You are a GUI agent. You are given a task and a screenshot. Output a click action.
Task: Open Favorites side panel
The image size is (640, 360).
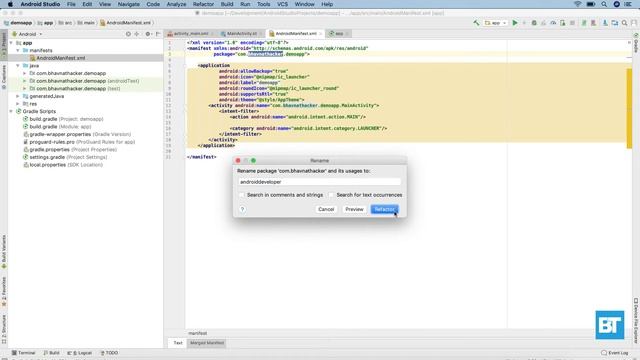(4, 291)
